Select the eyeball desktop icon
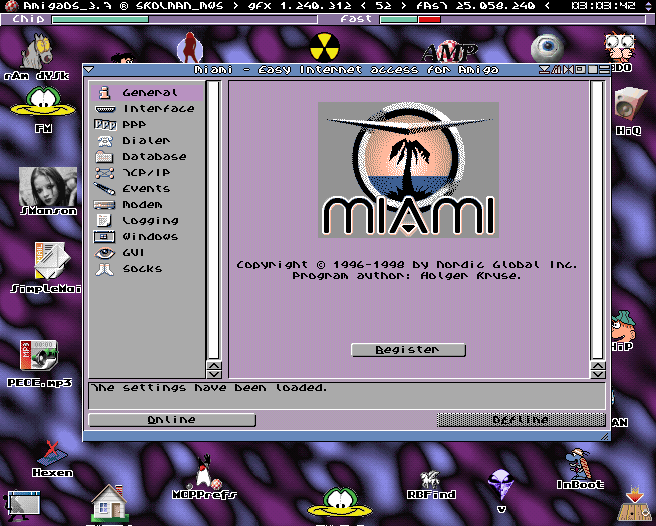 (x=547, y=49)
